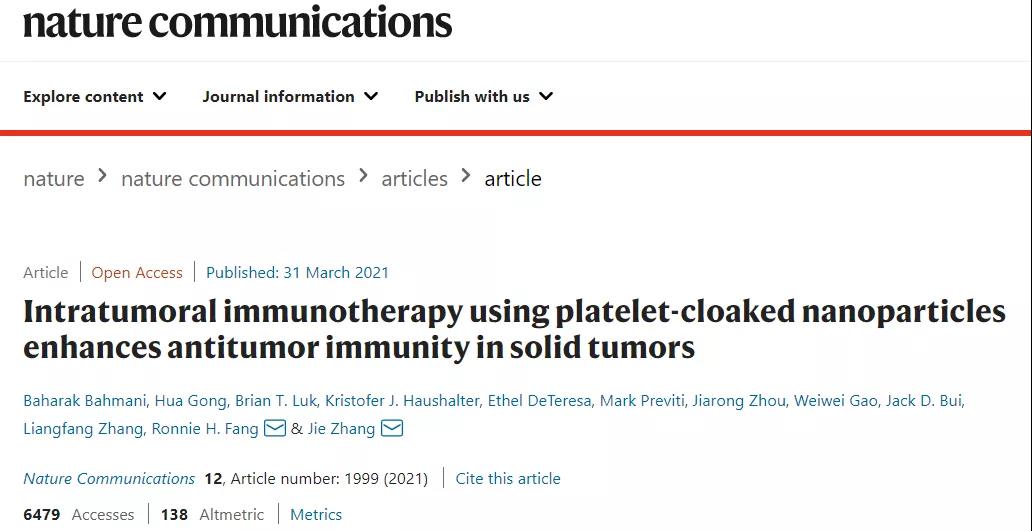Click the Nature Communications journal link in citation
This screenshot has height=531, width=1032.
[x=109, y=478]
